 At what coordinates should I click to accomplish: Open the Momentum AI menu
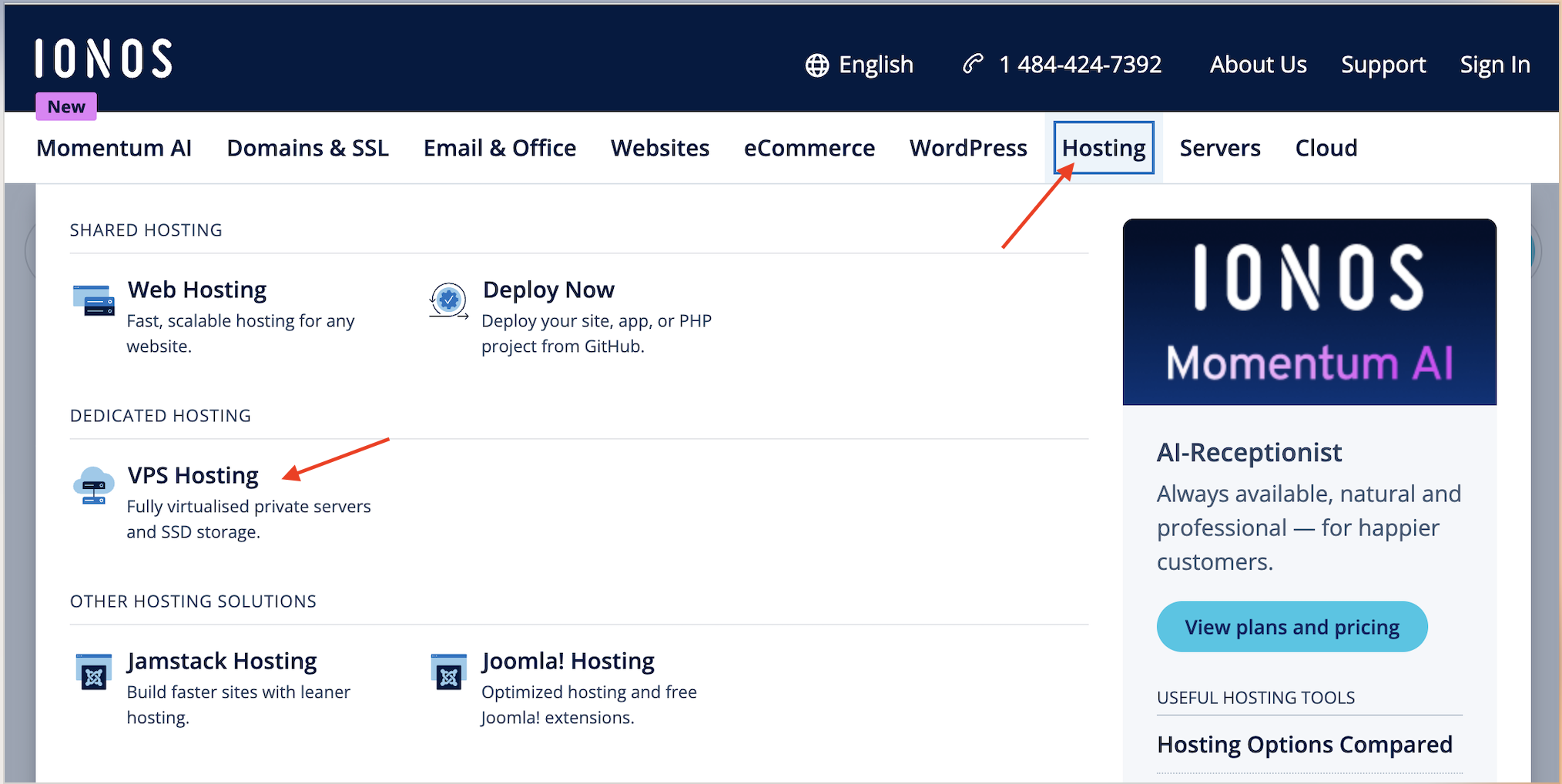[x=114, y=148]
